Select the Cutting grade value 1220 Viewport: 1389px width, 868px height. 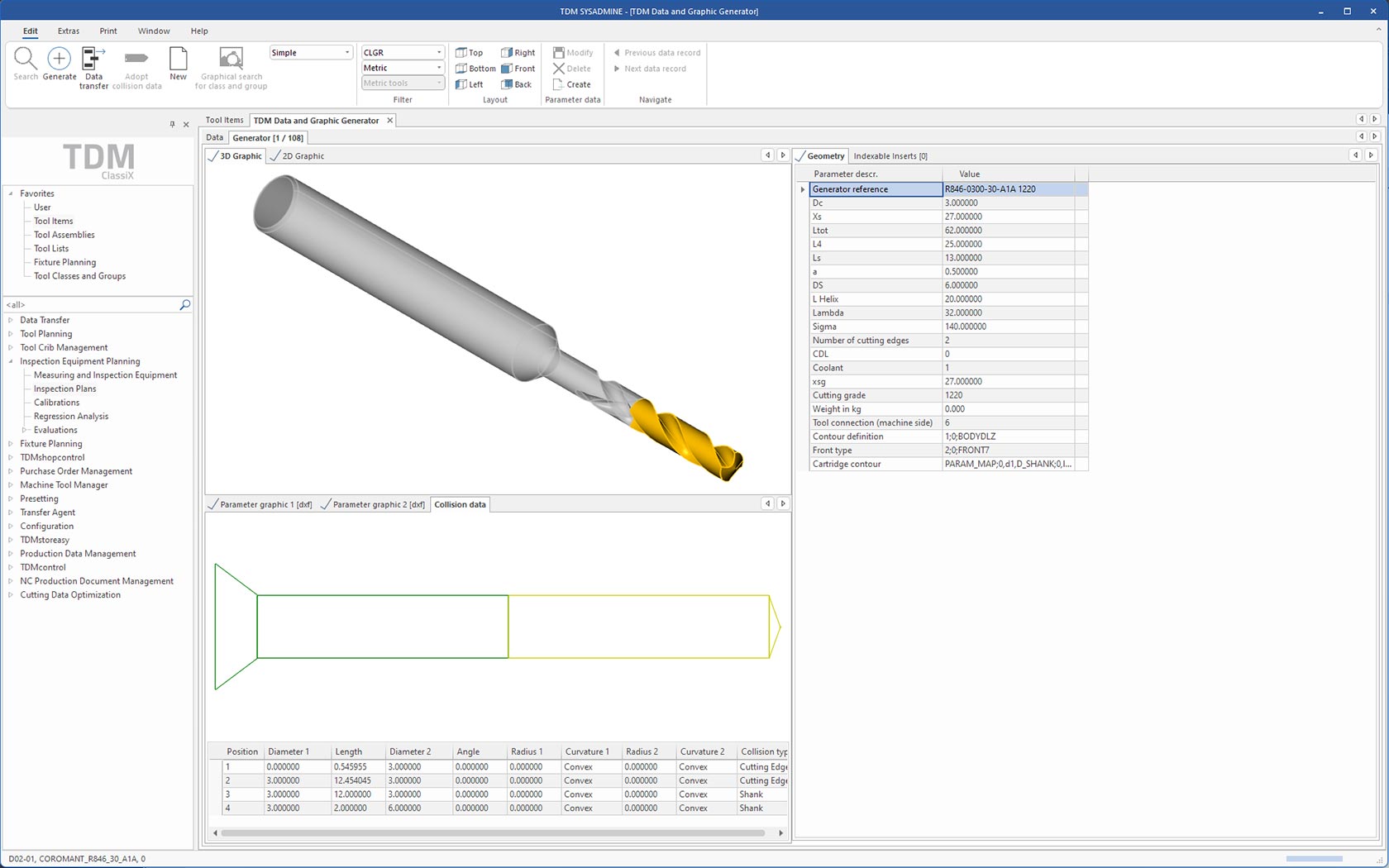1009,396
